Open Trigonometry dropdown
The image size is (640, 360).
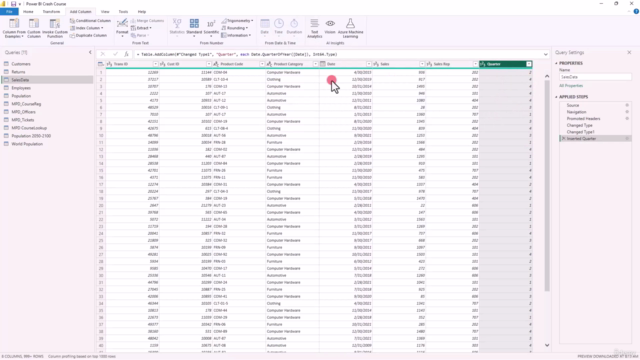click(238, 20)
